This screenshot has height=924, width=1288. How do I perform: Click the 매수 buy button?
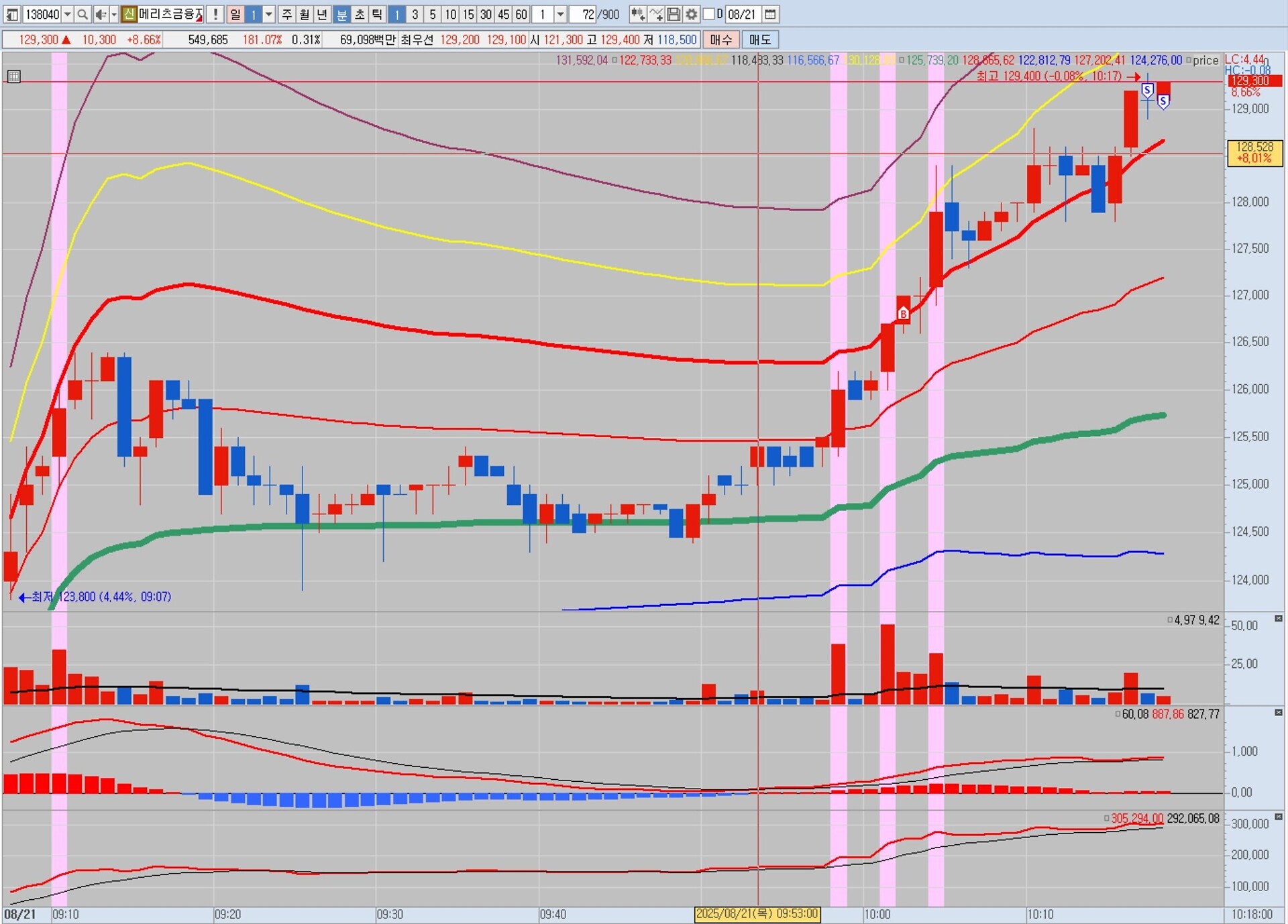(x=721, y=40)
